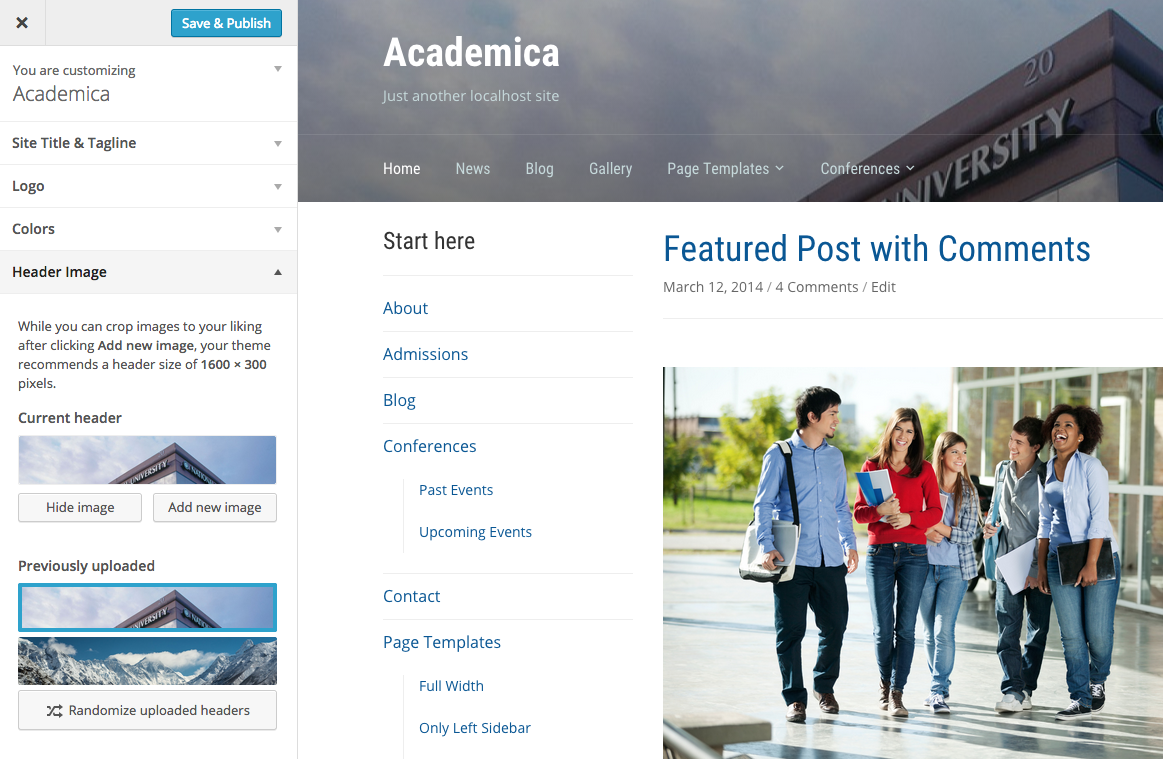This screenshot has height=759, width=1163.
Task: Open the News menu item
Action: [472, 168]
